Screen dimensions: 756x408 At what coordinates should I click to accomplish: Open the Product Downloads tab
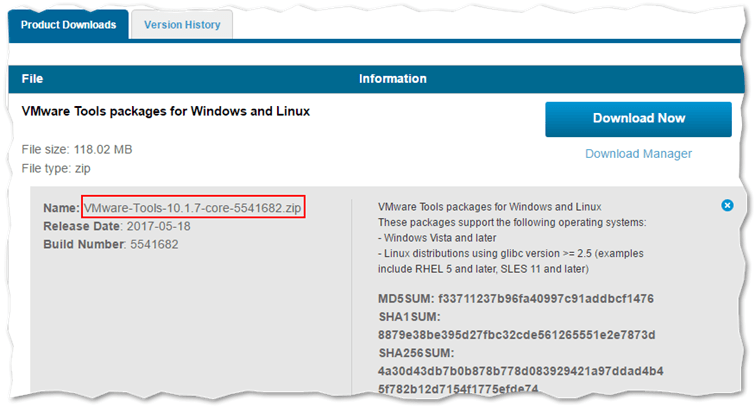click(x=68, y=25)
